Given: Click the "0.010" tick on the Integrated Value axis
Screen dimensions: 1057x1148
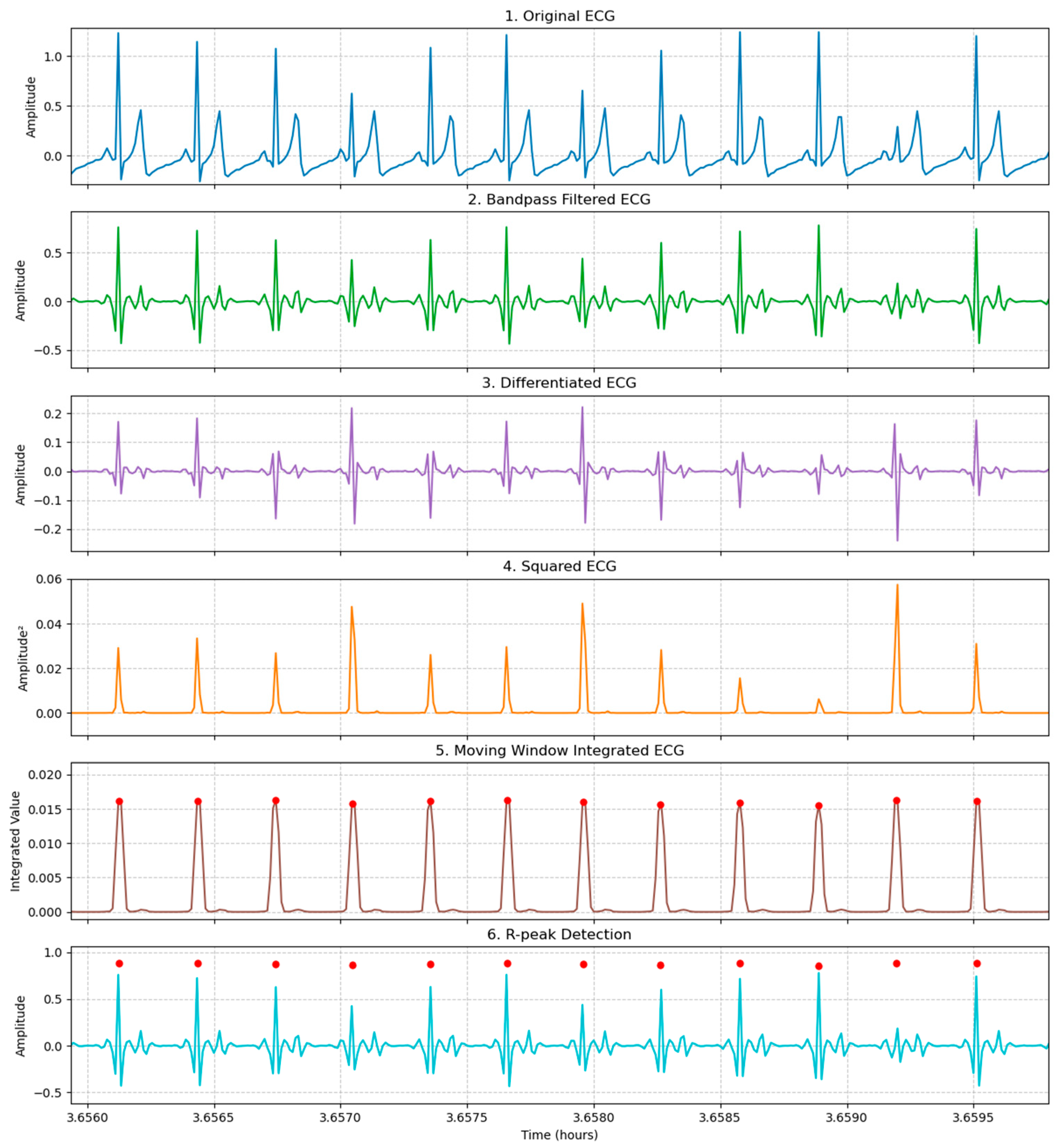Looking at the screenshot, I should pos(45,843).
